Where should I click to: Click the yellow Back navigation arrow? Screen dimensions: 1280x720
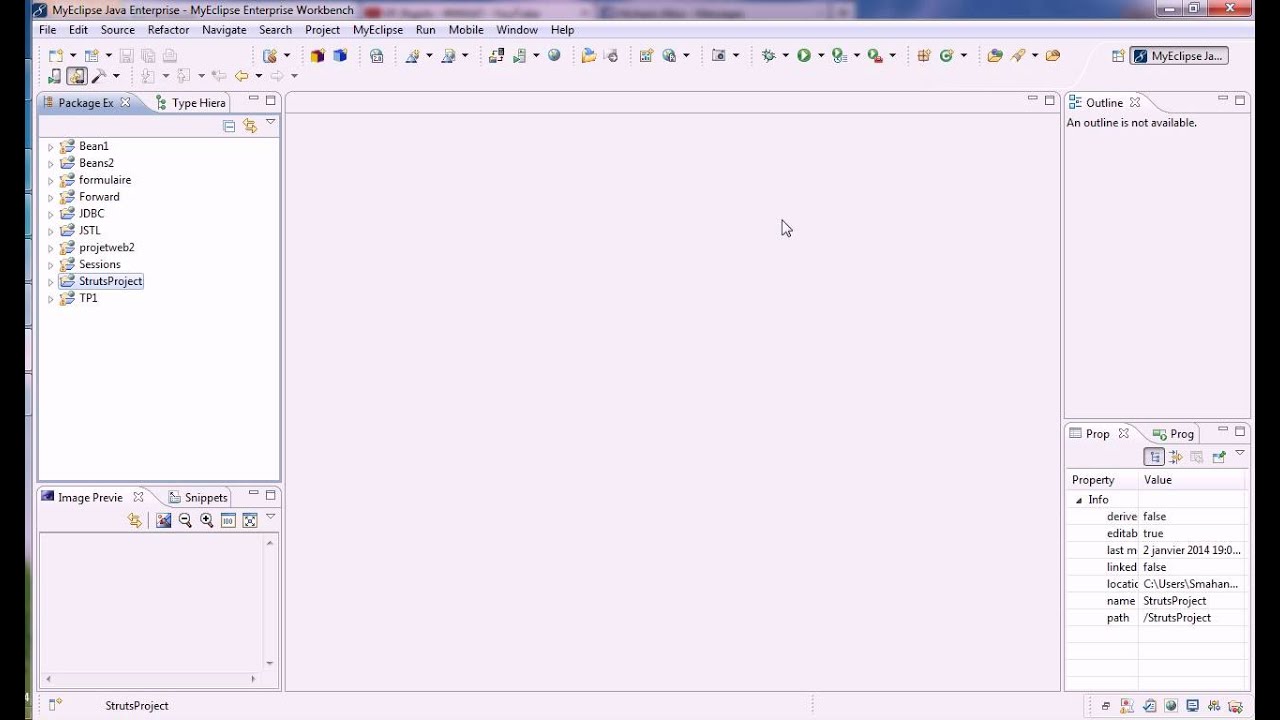click(241, 76)
